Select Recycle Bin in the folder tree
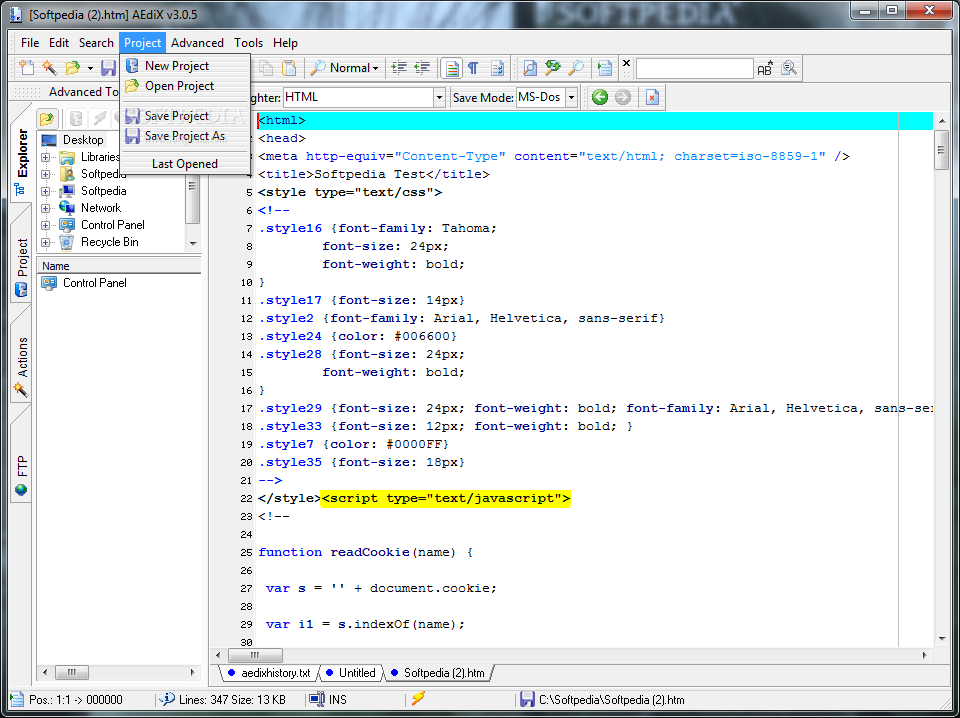 tap(110, 242)
